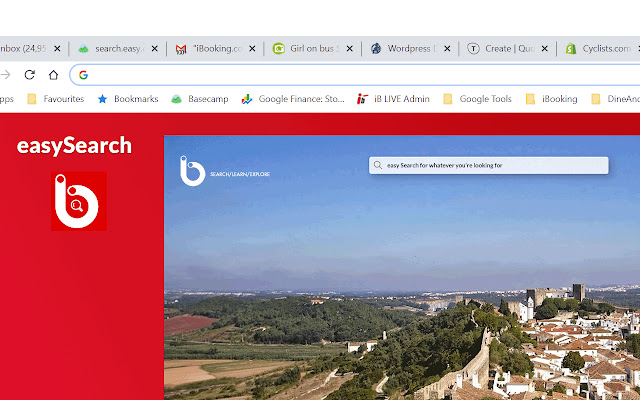The image size is (640, 400).
Task: Click the Google icon in address bar
Action: pyautogui.click(x=83, y=75)
